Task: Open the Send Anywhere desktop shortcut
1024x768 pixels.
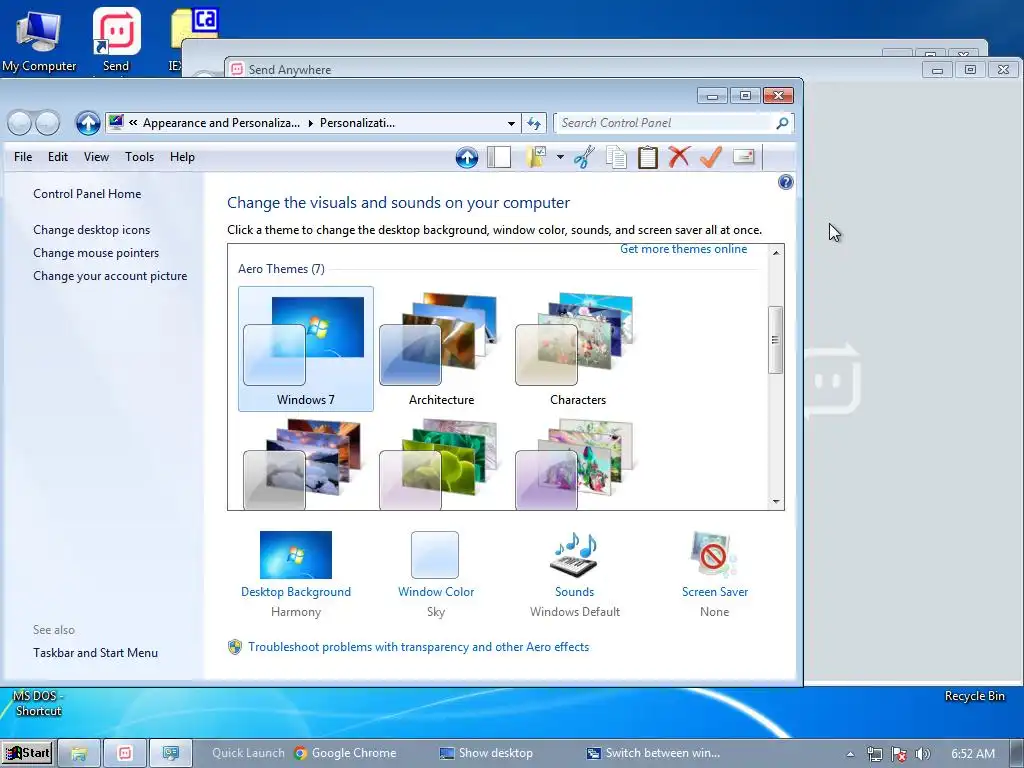Action: click(x=116, y=39)
